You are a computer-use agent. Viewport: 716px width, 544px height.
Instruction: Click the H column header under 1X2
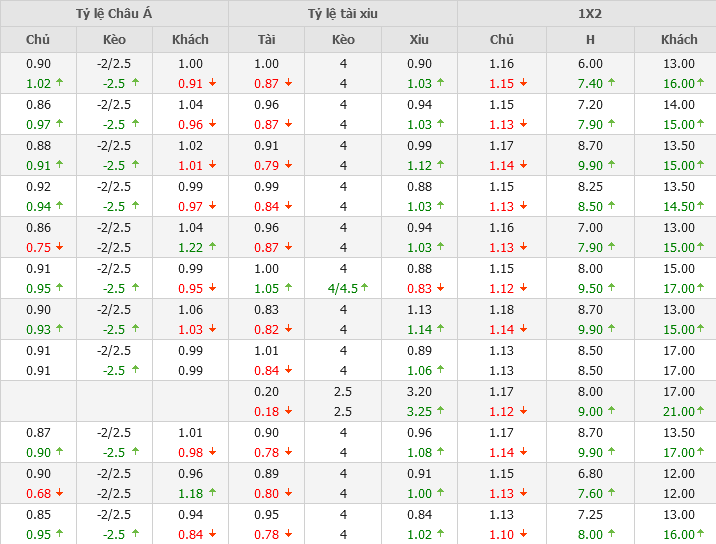click(590, 40)
